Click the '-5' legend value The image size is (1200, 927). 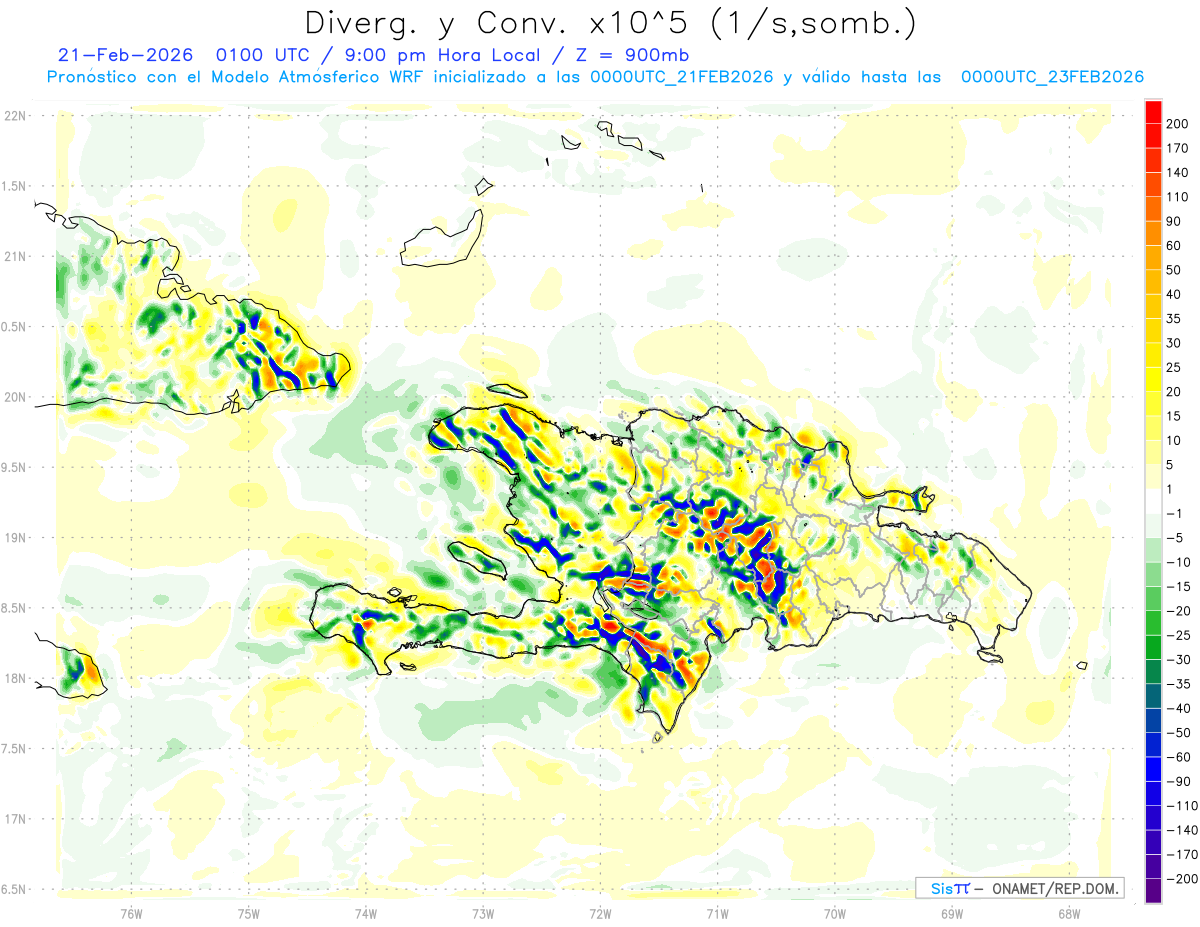click(1176, 538)
